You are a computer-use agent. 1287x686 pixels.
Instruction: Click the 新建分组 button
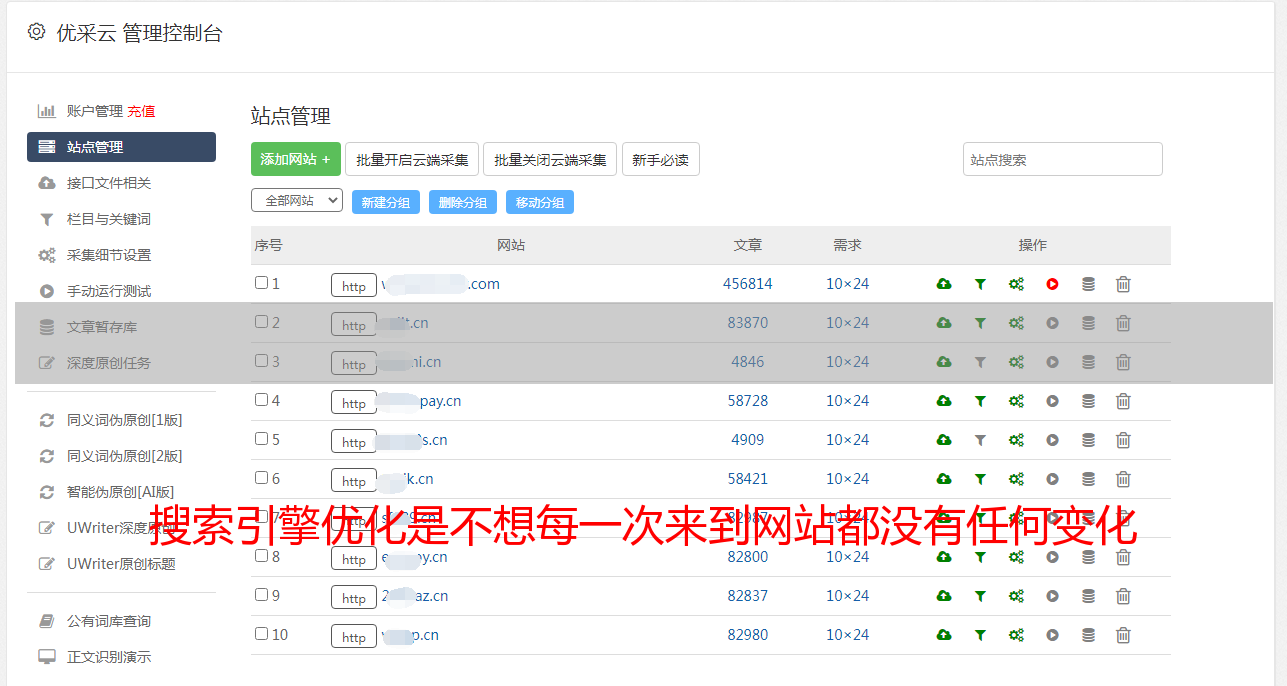[386, 202]
